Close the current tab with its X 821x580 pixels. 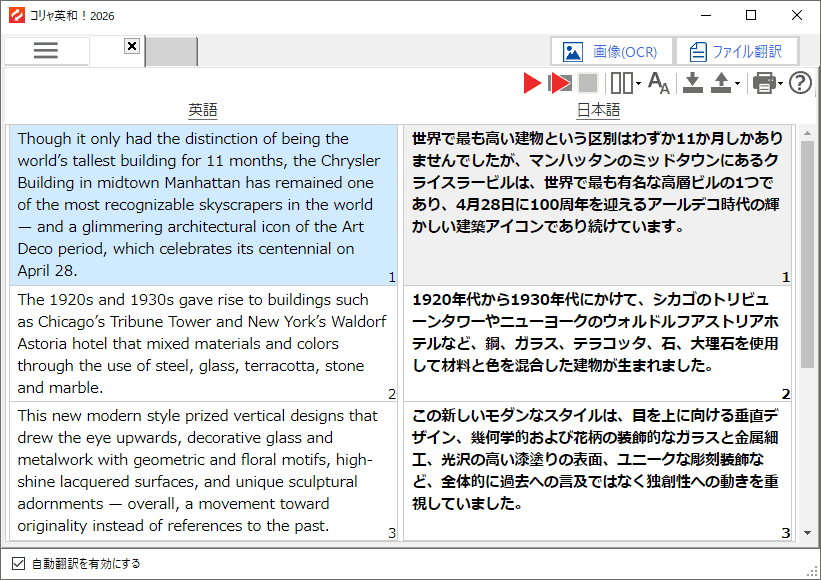pos(132,46)
